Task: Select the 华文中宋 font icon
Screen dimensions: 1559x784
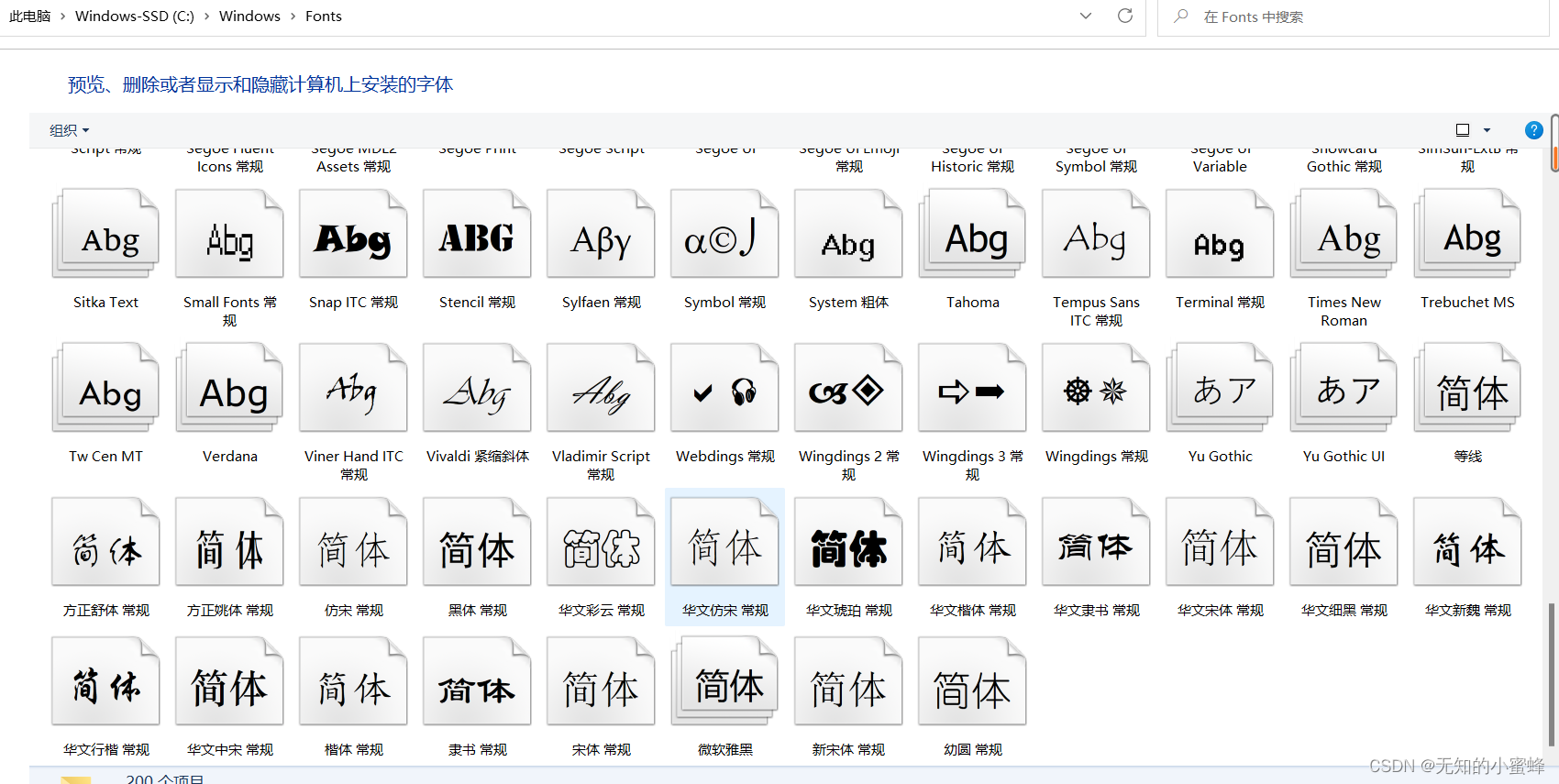Action: pyautogui.click(x=229, y=681)
